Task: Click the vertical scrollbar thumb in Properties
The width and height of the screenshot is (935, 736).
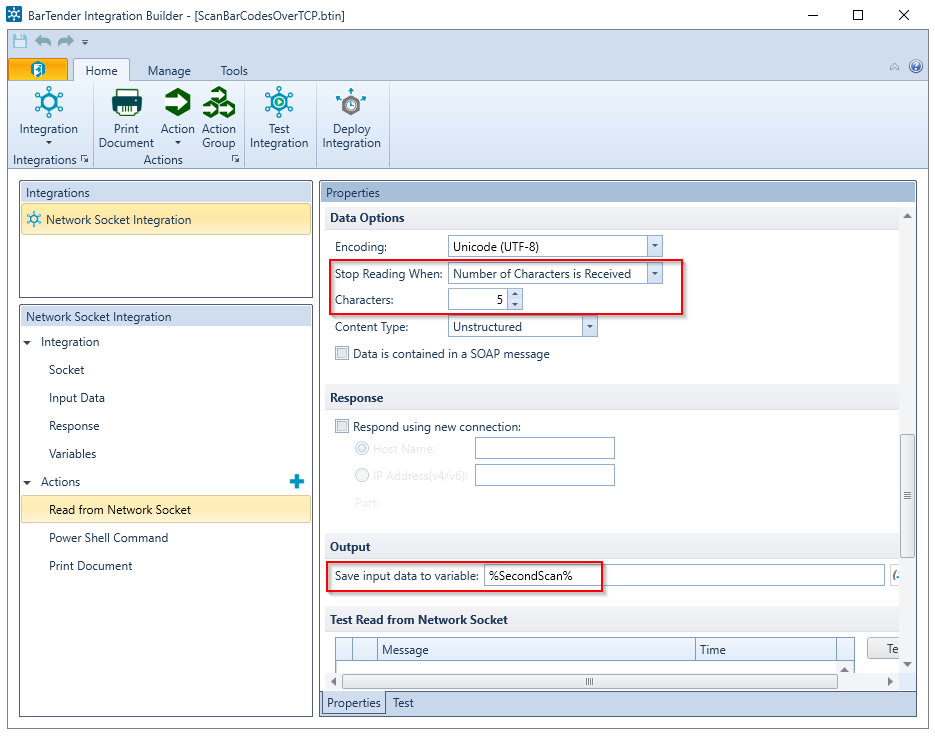Action: point(907,495)
